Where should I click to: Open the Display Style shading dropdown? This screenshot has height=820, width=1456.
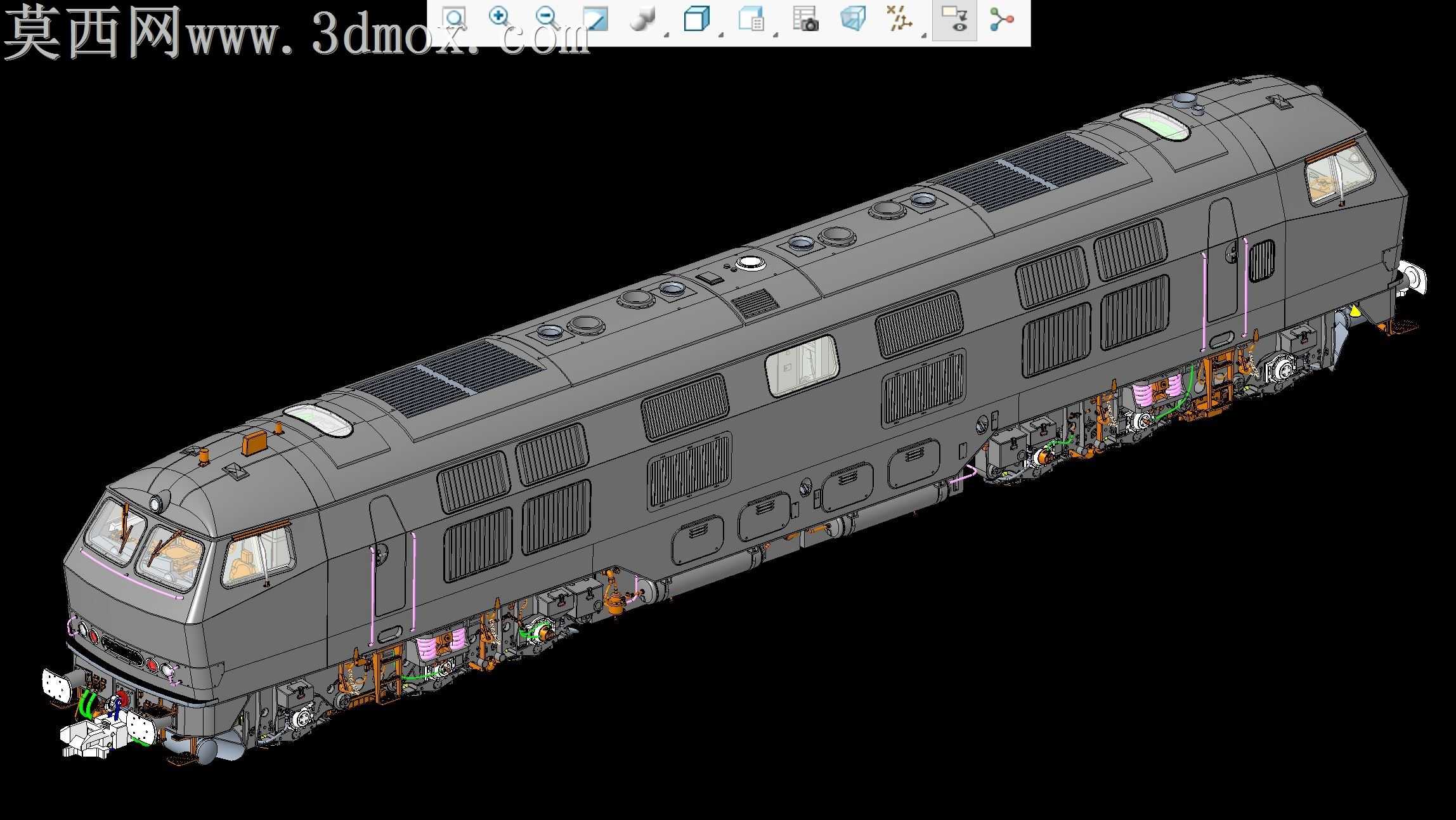648,20
